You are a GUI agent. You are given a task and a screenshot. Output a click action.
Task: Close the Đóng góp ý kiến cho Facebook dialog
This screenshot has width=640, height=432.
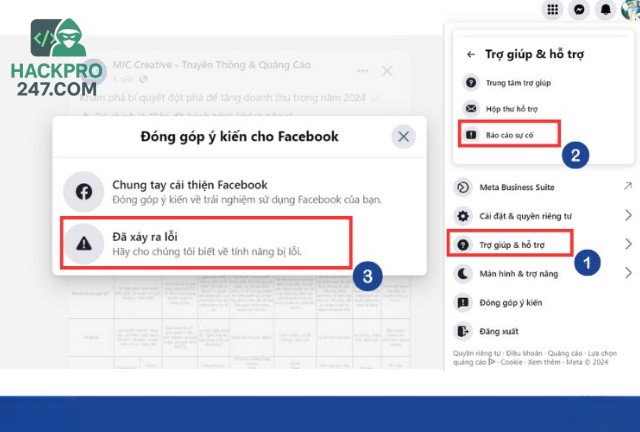[x=404, y=136]
